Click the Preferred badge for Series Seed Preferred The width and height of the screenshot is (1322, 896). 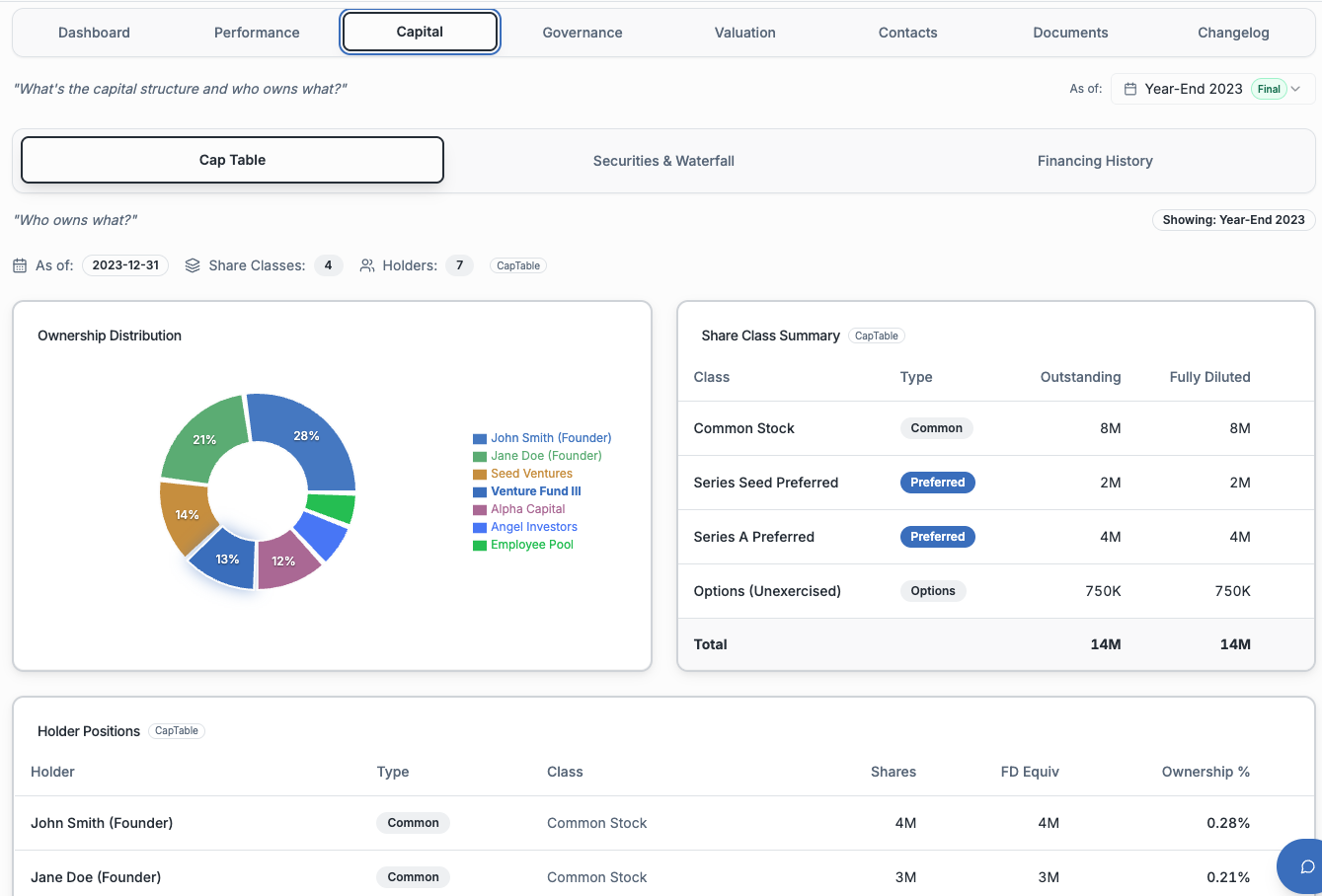point(937,483)
